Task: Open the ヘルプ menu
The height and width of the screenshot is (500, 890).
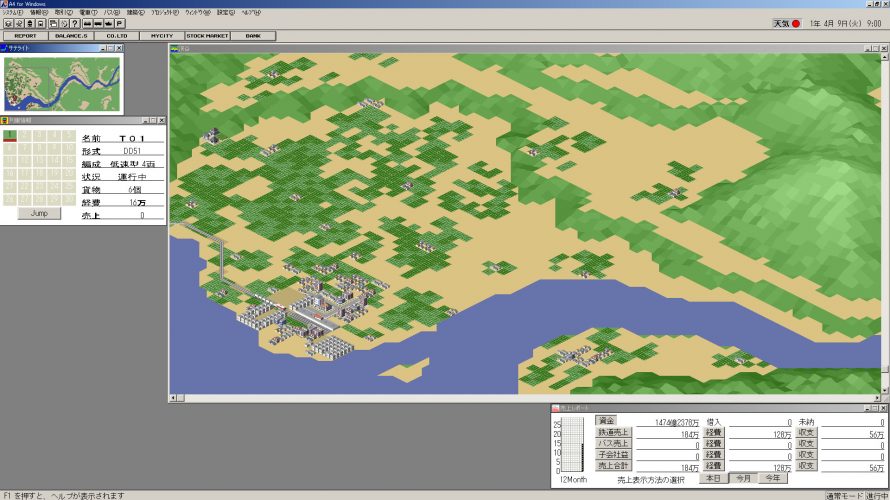Action: [251, 12]
